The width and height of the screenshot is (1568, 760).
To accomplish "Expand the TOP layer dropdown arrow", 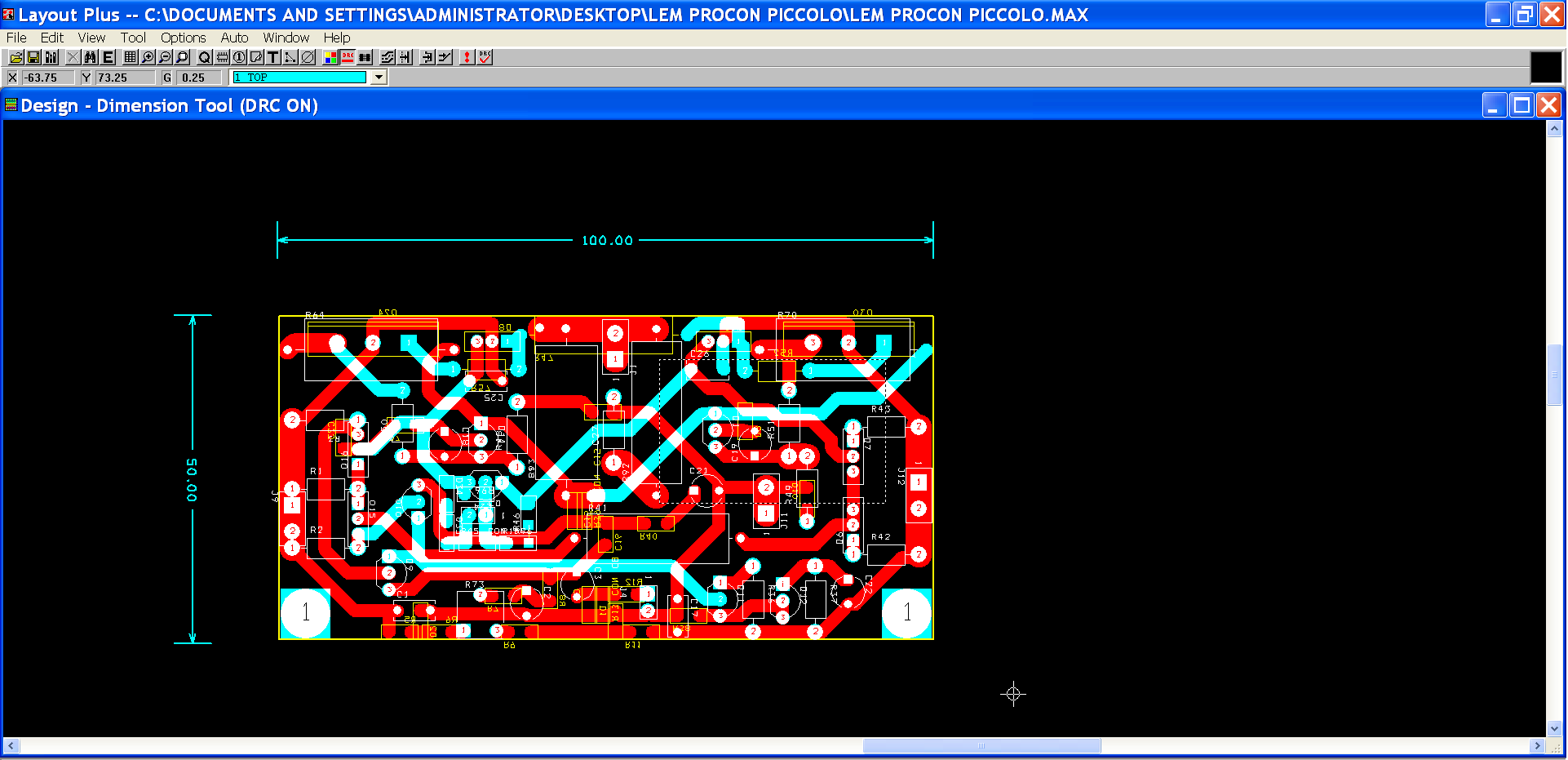I will [x=379, y=78].
